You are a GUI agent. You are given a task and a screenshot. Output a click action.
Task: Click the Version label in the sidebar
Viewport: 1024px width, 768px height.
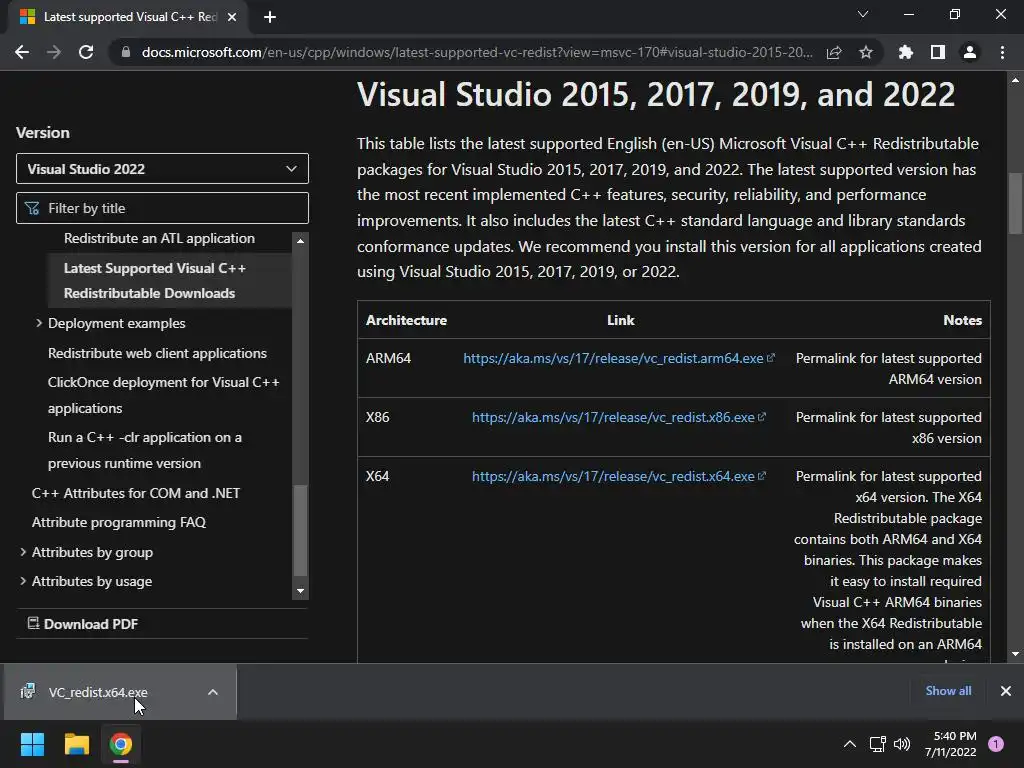pyautogui.click(x=42, y=133)
